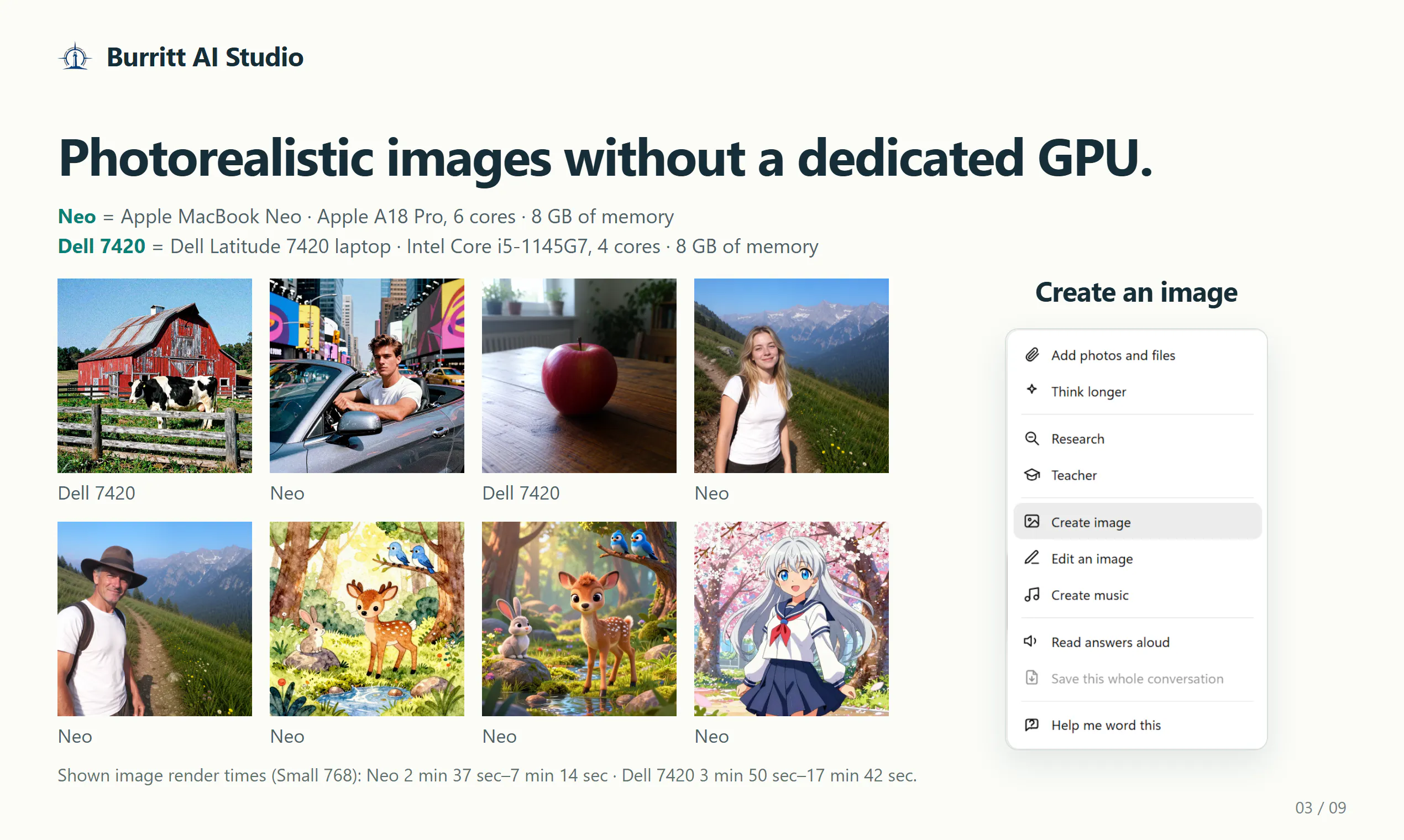Choose the Teacher option in the menu
The image size is (1404, 840).
pos(1137,475)
